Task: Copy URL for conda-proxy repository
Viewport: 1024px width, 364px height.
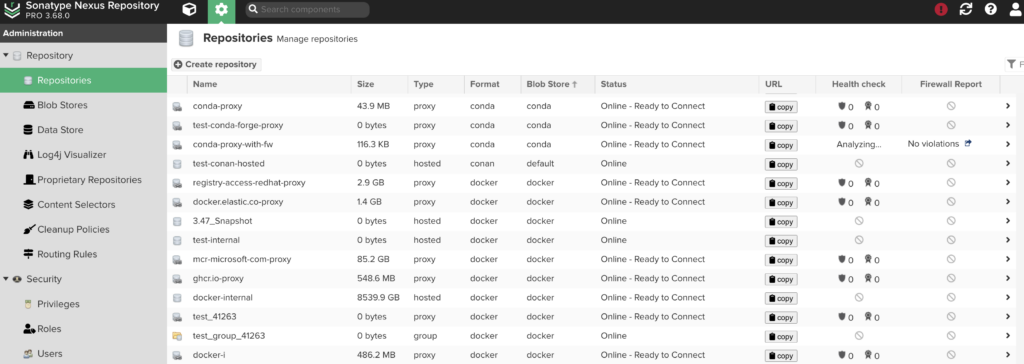Action: coord(781,107)
